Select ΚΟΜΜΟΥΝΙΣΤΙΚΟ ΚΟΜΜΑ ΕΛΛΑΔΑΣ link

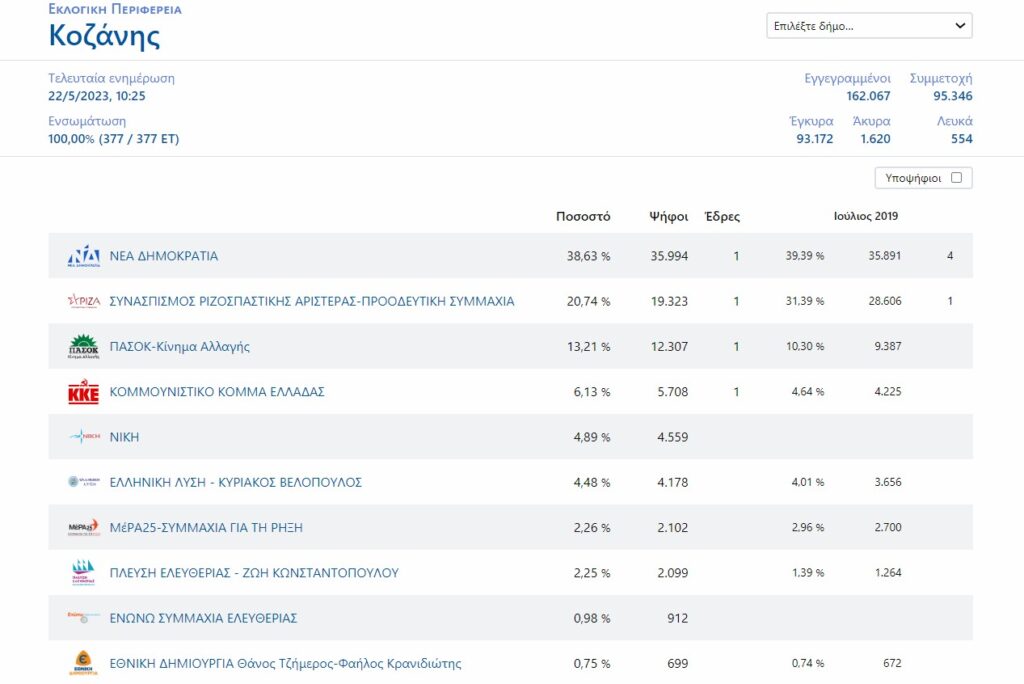(216, 392)
